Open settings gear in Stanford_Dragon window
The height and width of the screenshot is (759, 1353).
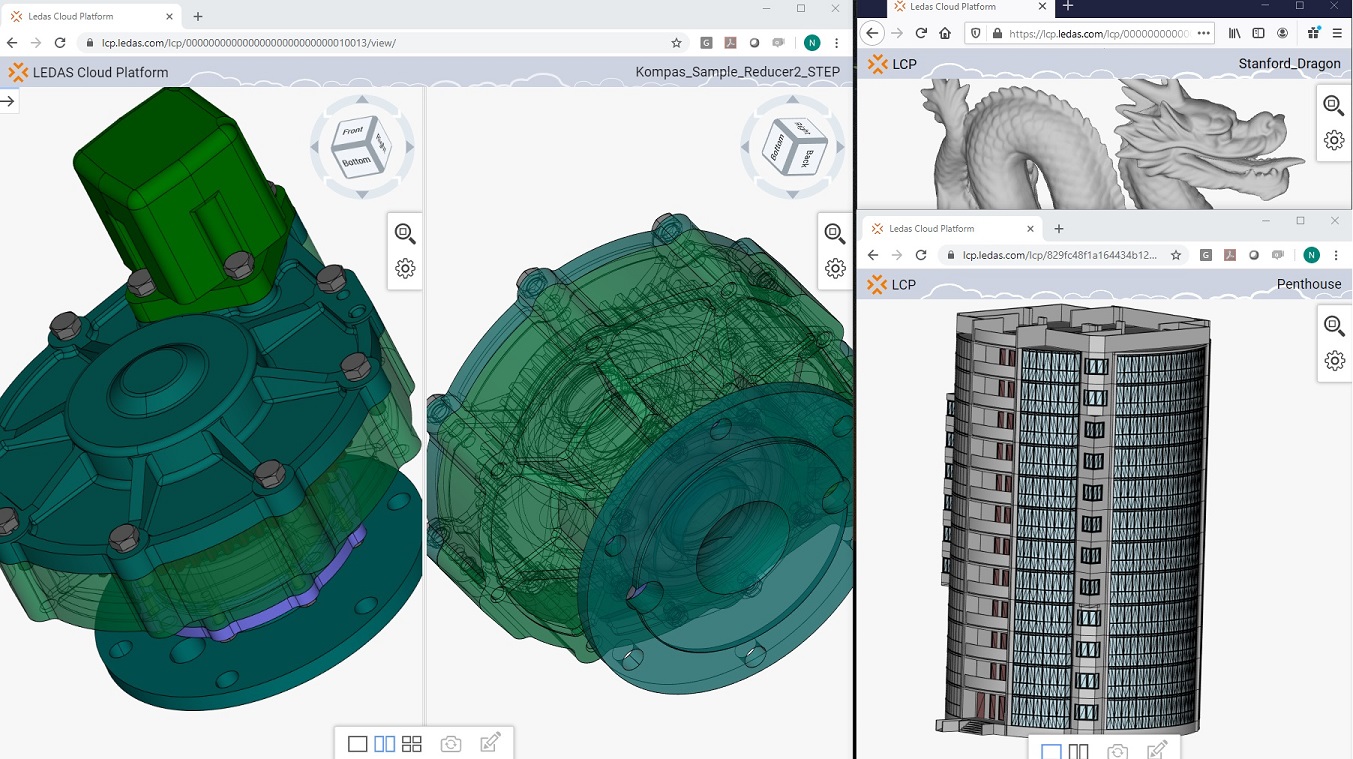tap(1334, 140)
